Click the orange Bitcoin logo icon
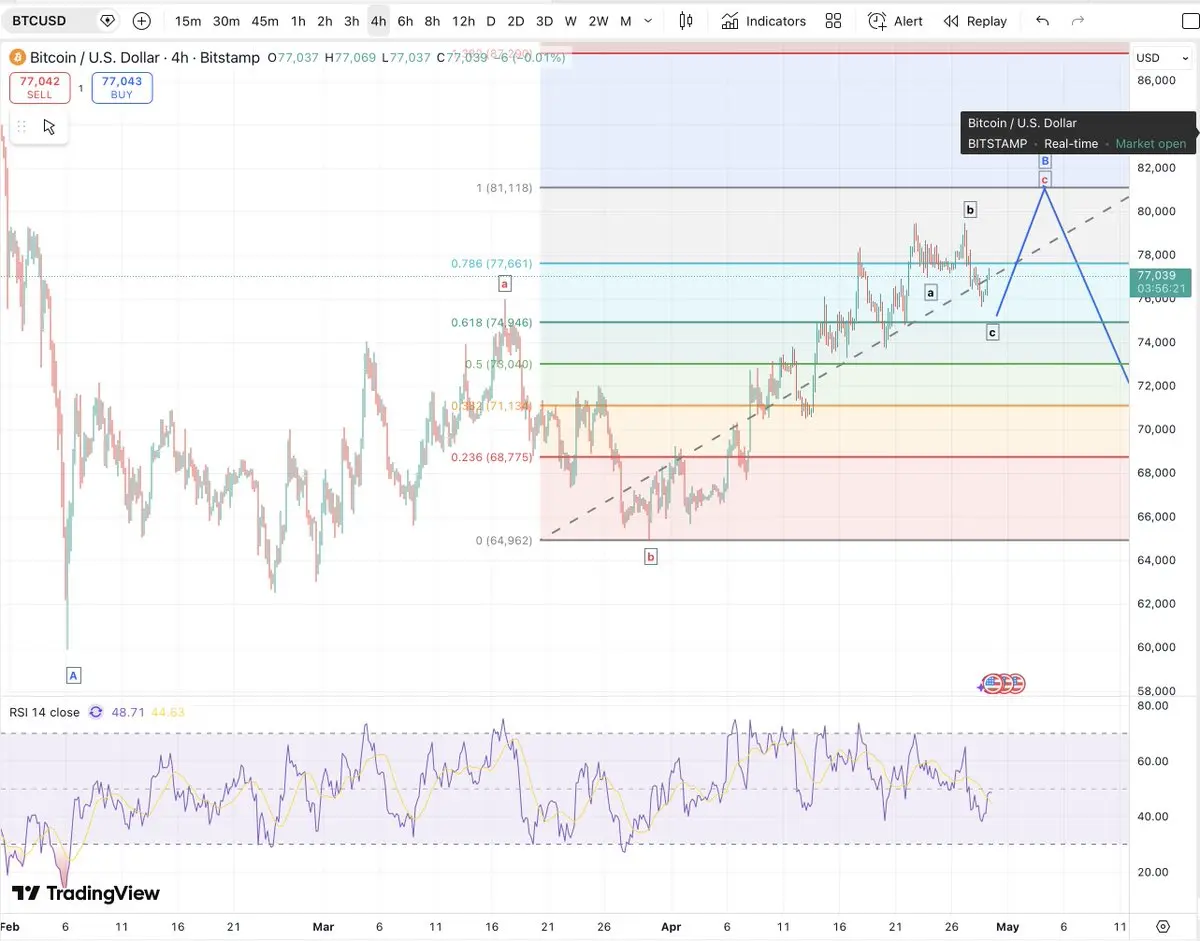This screenshot has width=1200, height=941. click(x=17, y=58)
